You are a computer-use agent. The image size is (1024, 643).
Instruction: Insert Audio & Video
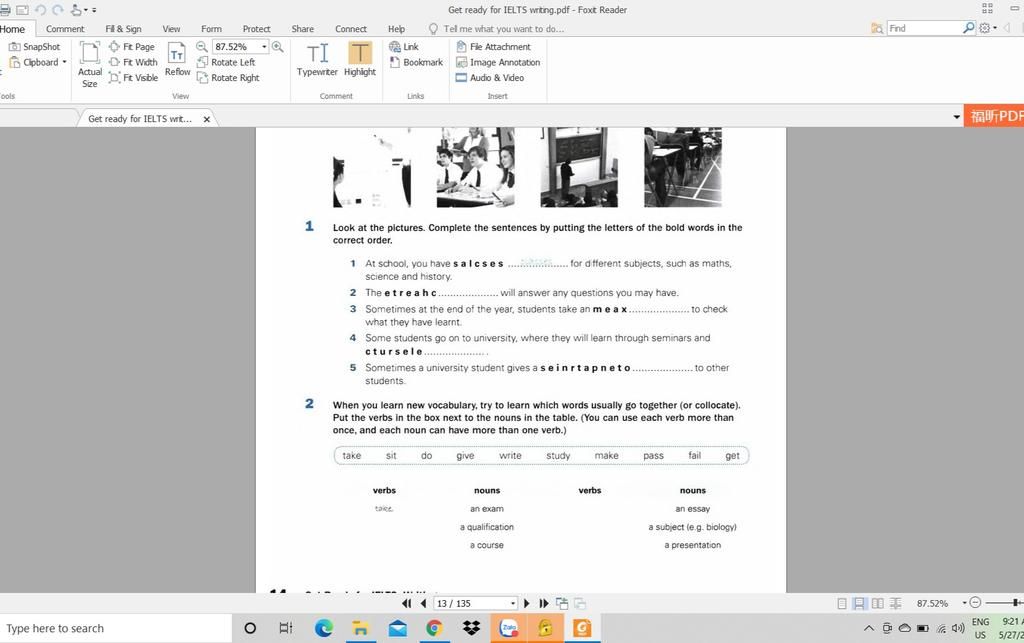[490, 77]
